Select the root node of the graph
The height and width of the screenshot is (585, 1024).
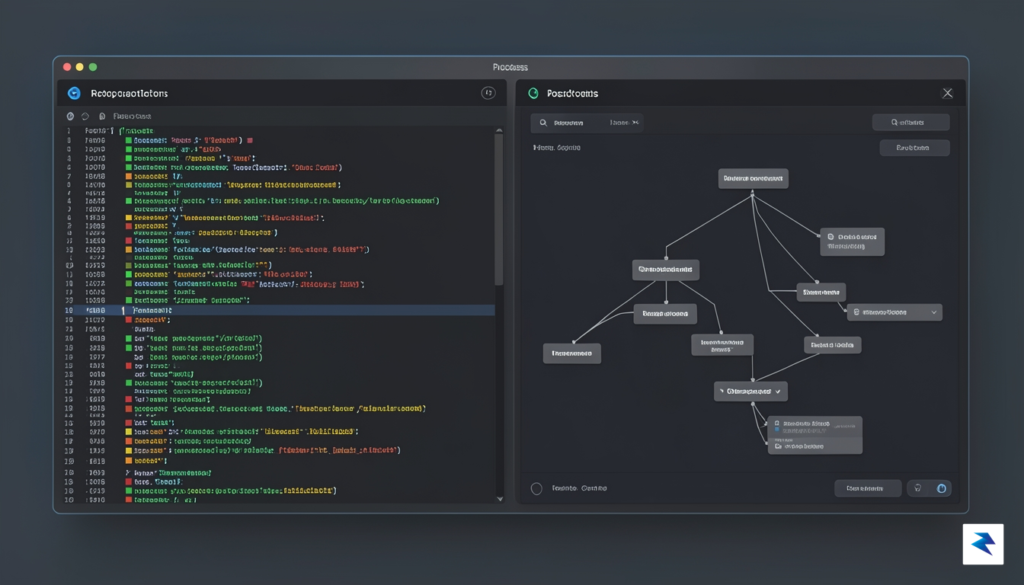click(x=753, y=178)
